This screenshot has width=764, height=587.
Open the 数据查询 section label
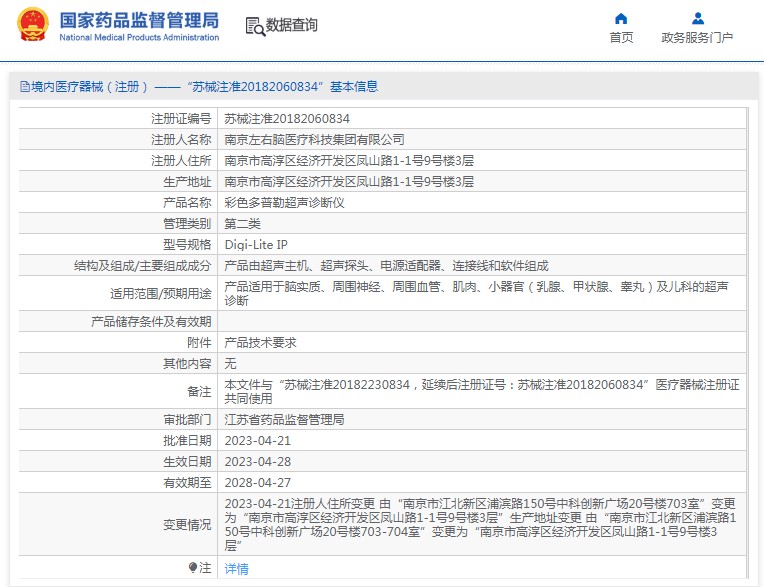(291, 26)
